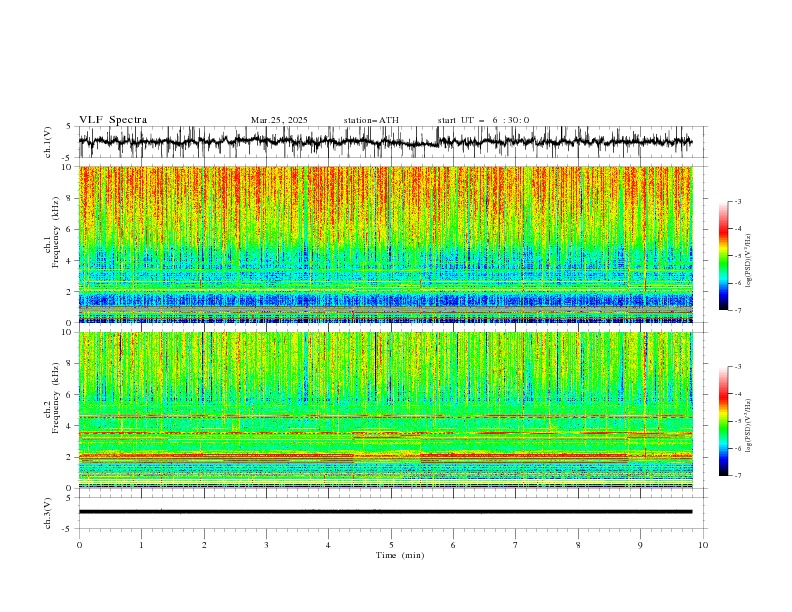
Task: Click the upper colorbar "log(PSD)(V²/Hz)" label
Action: (x=748, y=261)
